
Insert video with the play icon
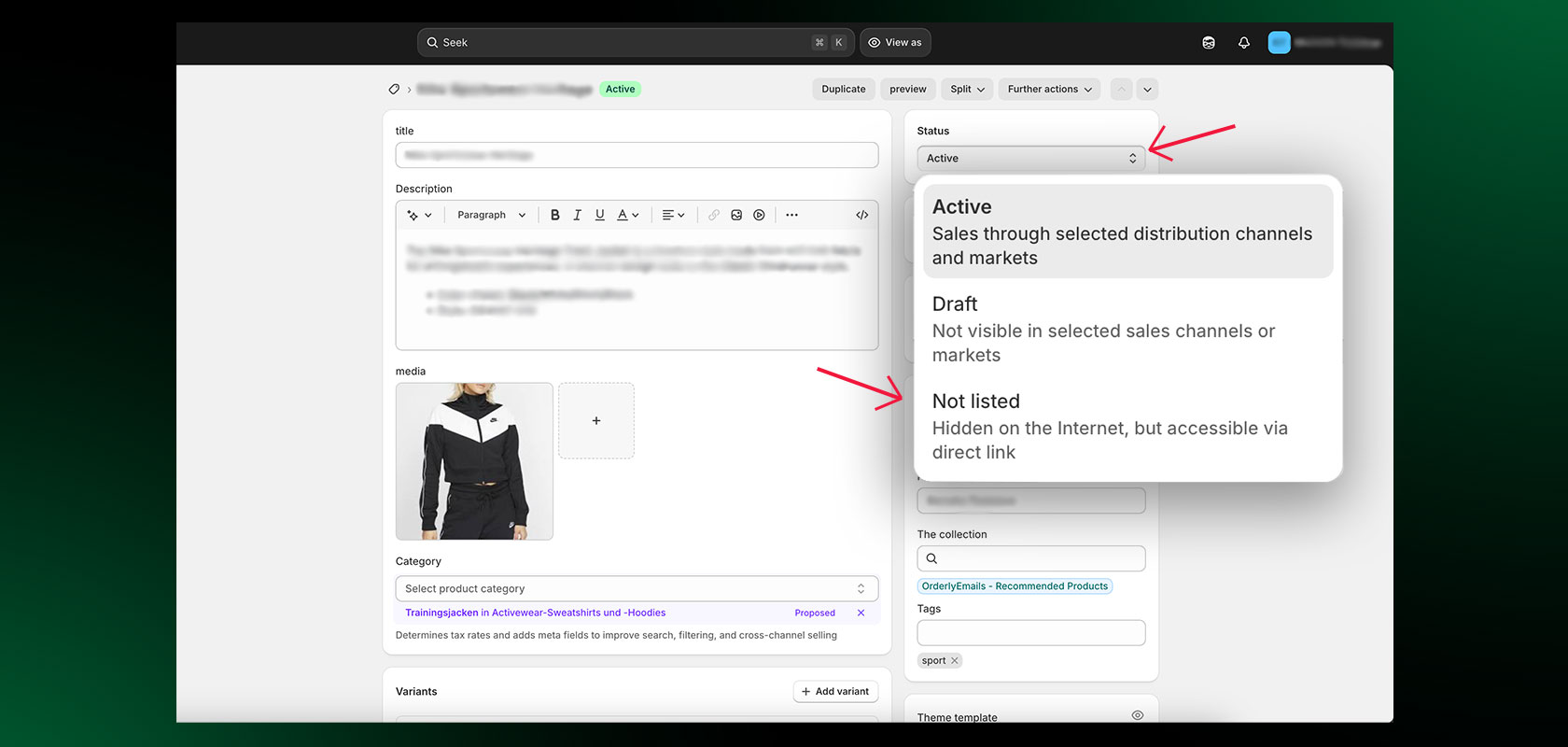click(x=760, y=215)
